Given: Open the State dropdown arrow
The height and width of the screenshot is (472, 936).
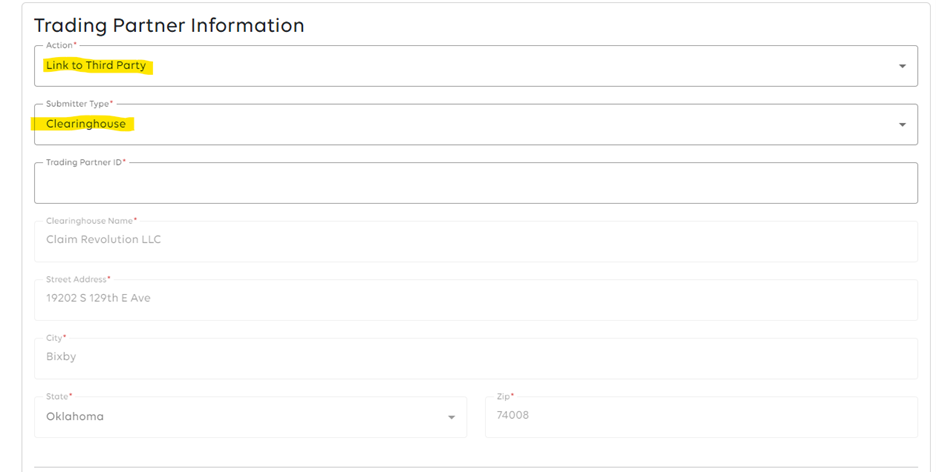Looking at the screenshot, I should 451,417.
